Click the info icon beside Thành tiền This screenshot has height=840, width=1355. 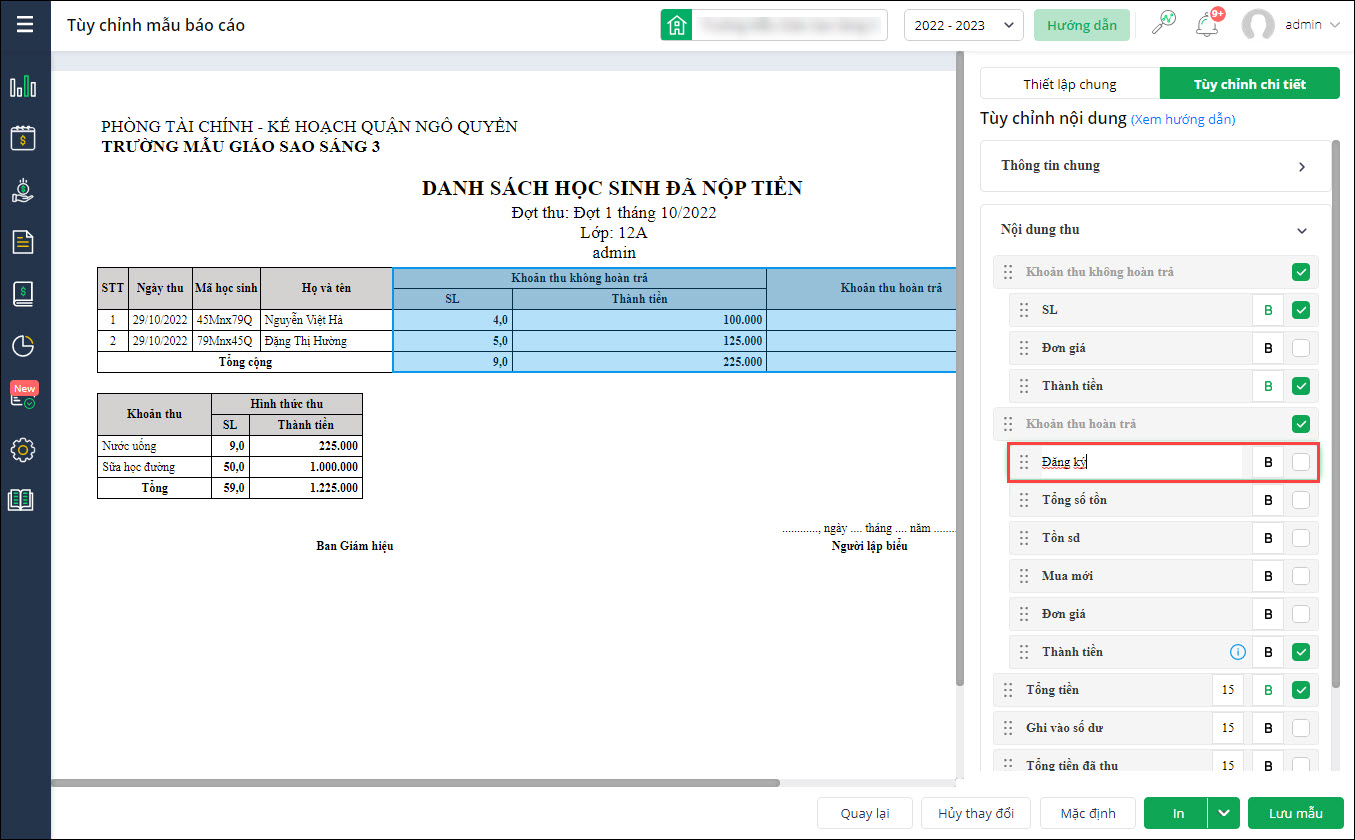(1237, 652)
